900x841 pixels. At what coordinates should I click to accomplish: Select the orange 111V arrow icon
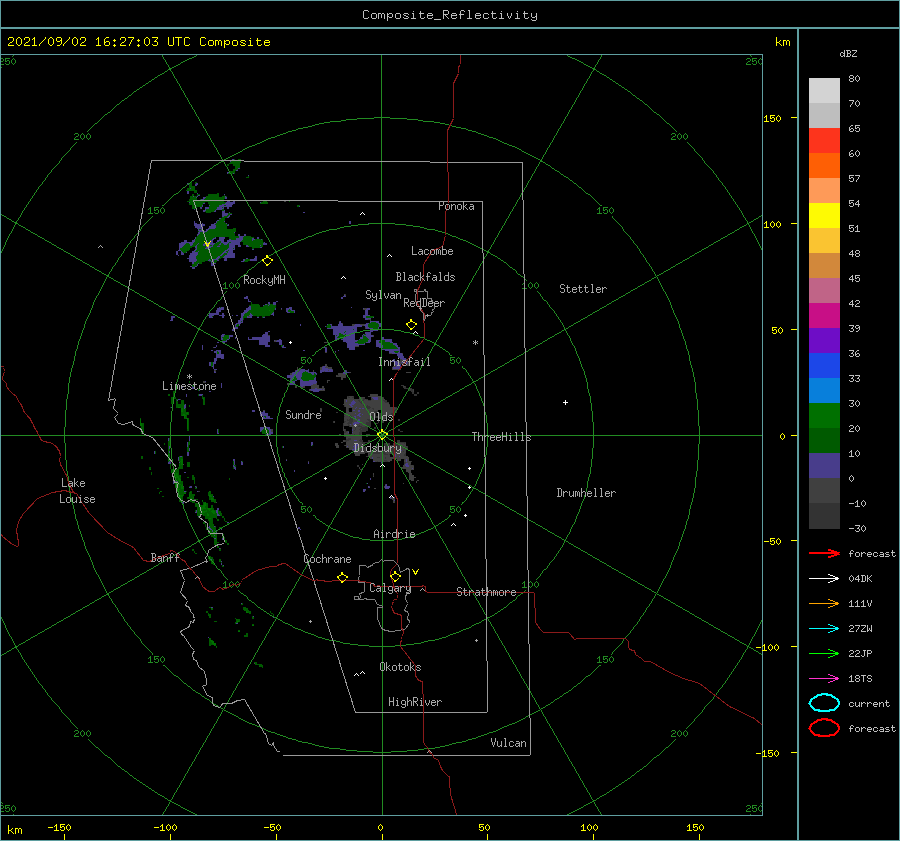[x=824, y=603]
